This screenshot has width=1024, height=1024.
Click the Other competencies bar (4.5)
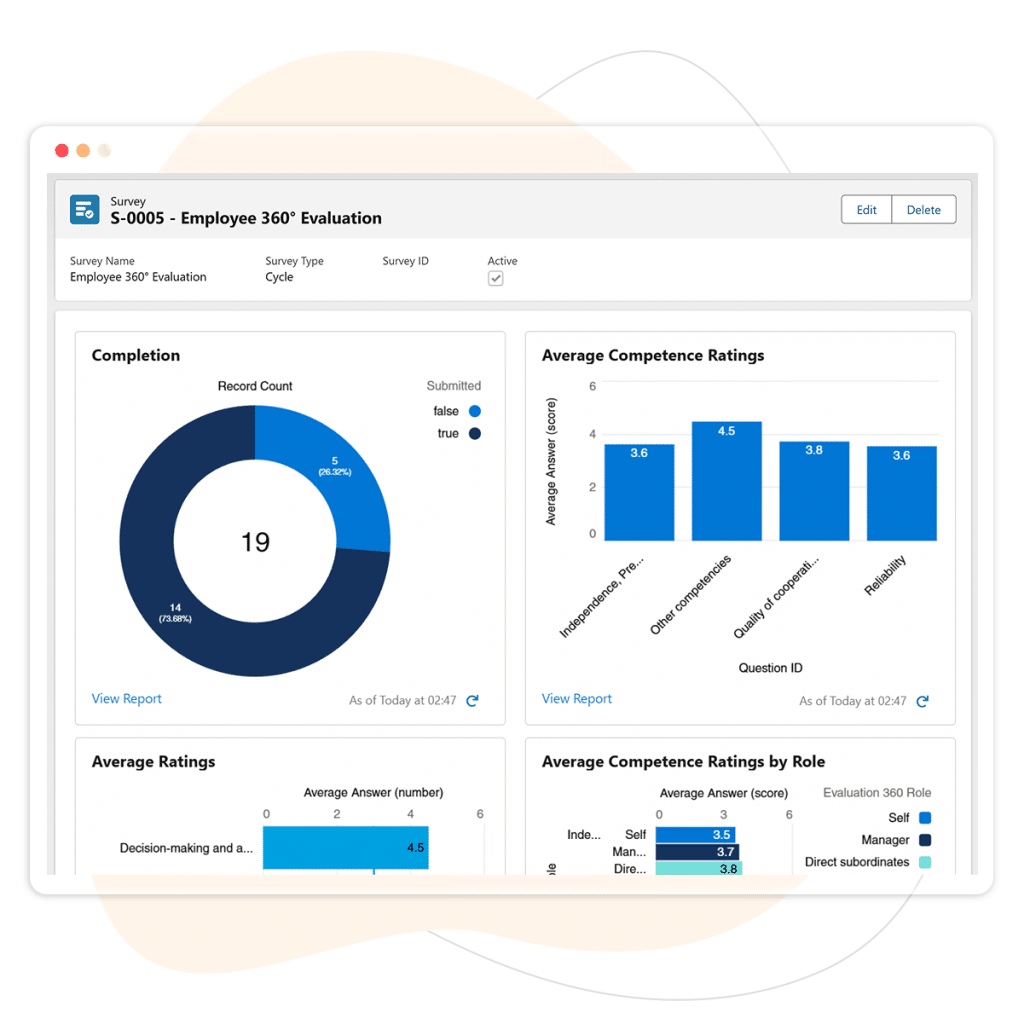point(726,482)
